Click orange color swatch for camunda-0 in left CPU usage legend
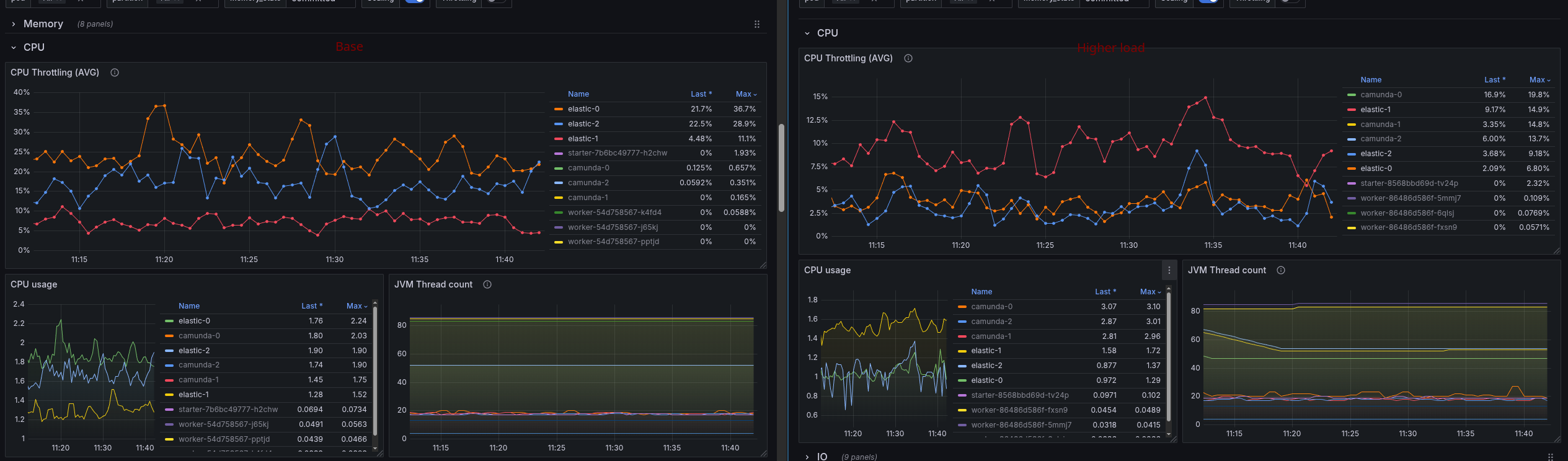The image size is (1568, 461). coord(169,336)
